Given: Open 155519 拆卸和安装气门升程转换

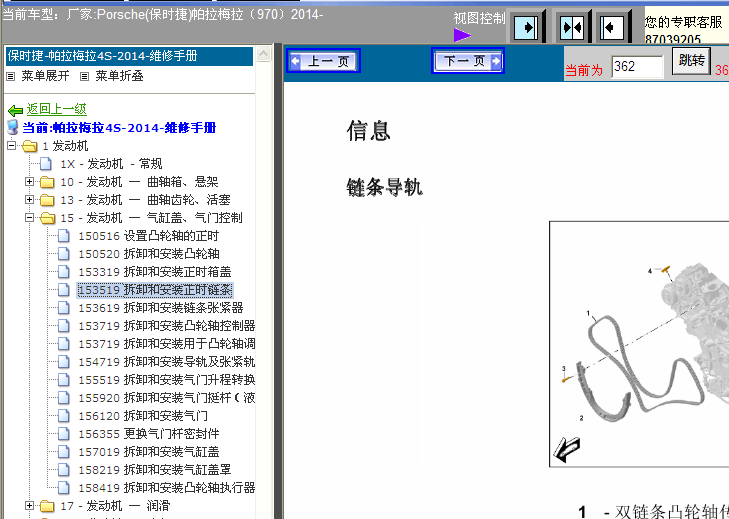Looking at the screenshot, I should pyautogui.click(x=166, y=380).
